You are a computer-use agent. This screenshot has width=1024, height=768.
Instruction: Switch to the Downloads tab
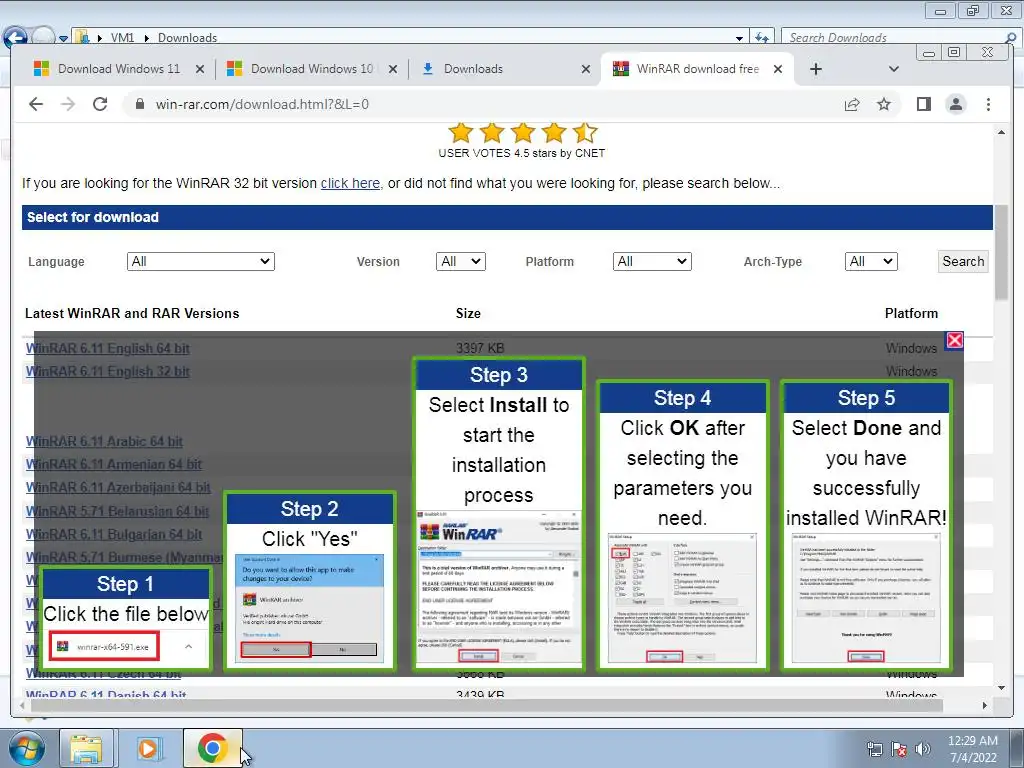[x=505, y=69]
